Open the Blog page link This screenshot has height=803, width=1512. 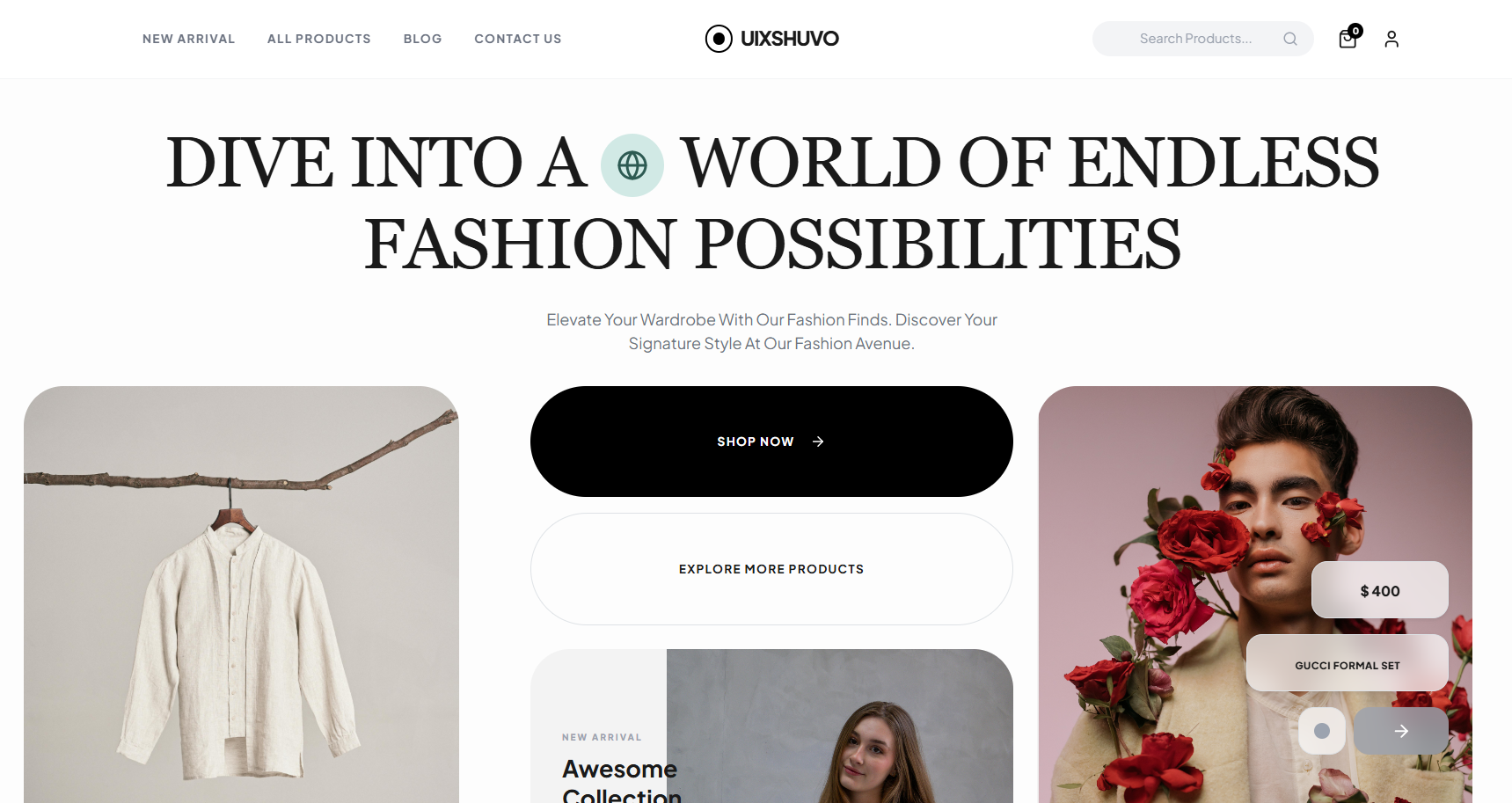[423, 39]
